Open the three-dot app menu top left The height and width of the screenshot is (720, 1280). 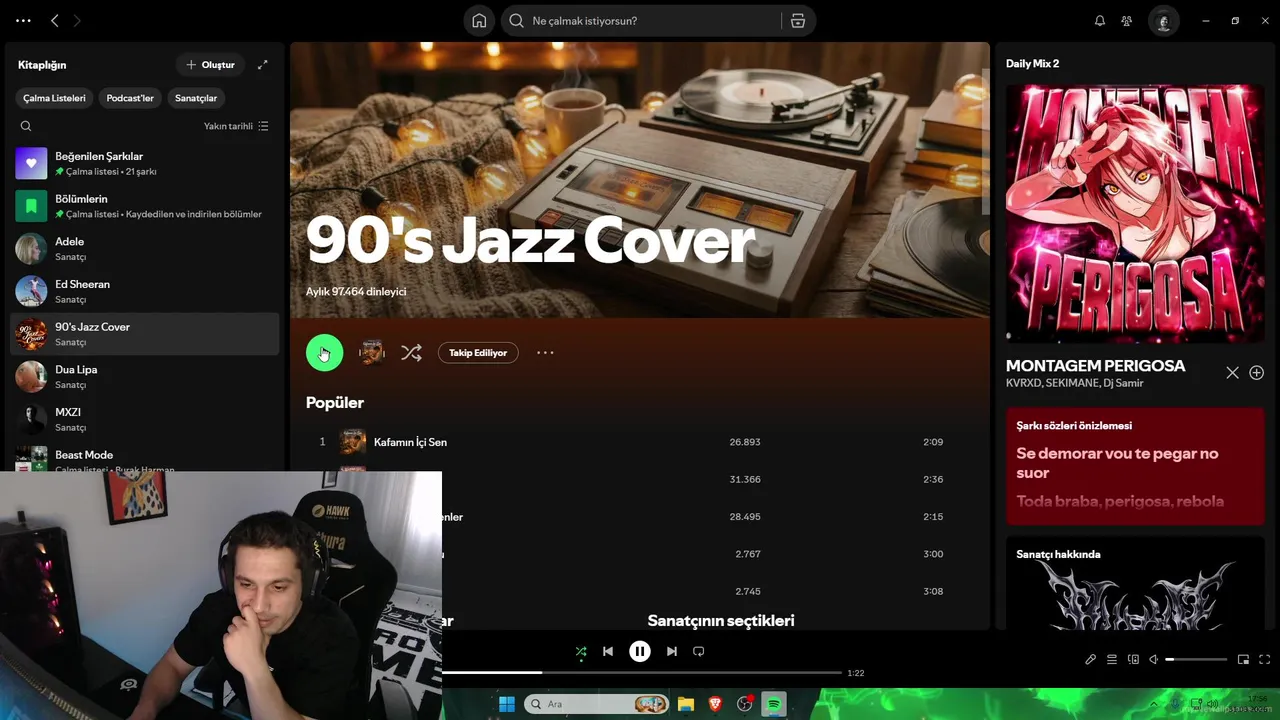23,21
